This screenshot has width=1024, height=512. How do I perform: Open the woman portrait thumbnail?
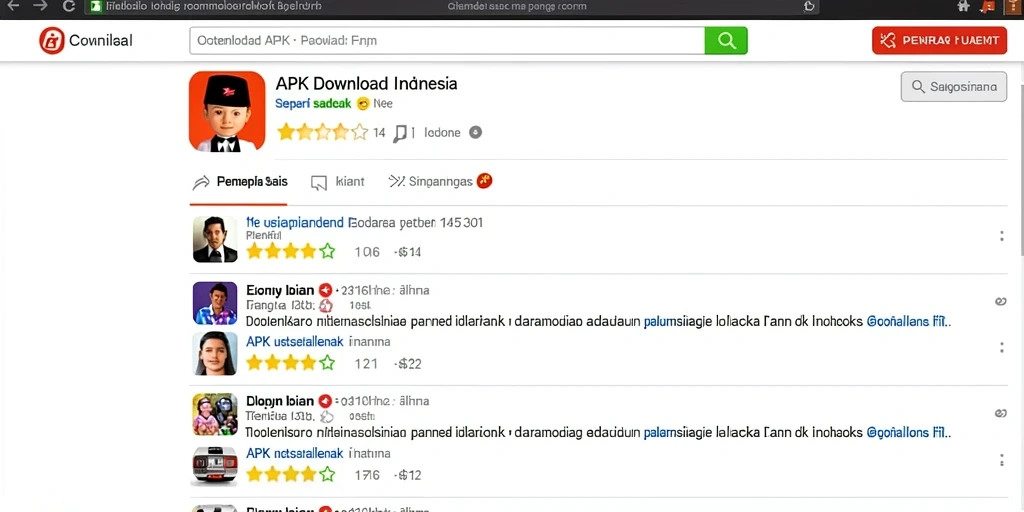click(x=216, y=353)
